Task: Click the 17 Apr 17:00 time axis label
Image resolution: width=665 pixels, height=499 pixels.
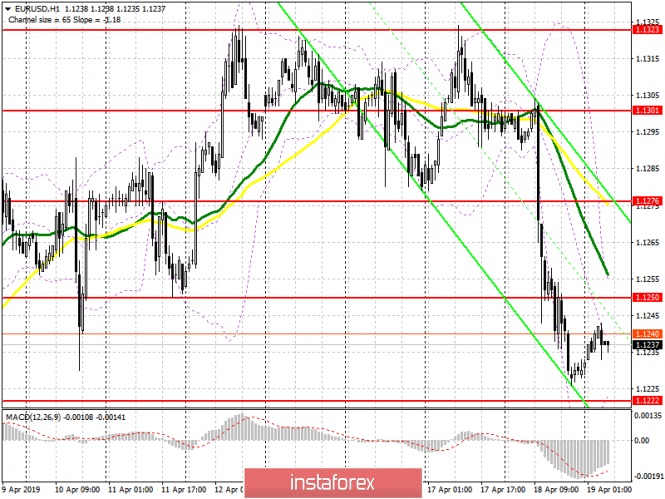Action: click(x=503, y=489)
